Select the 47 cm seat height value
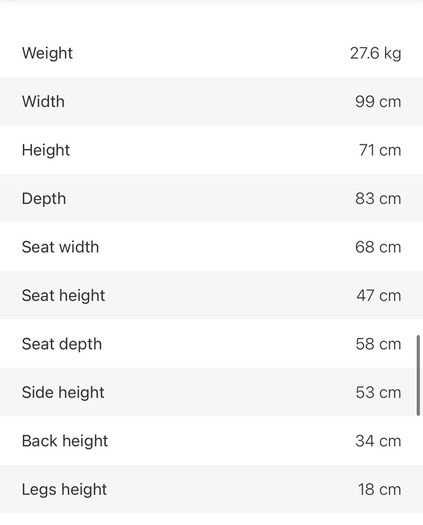 [x=379, y=296]
